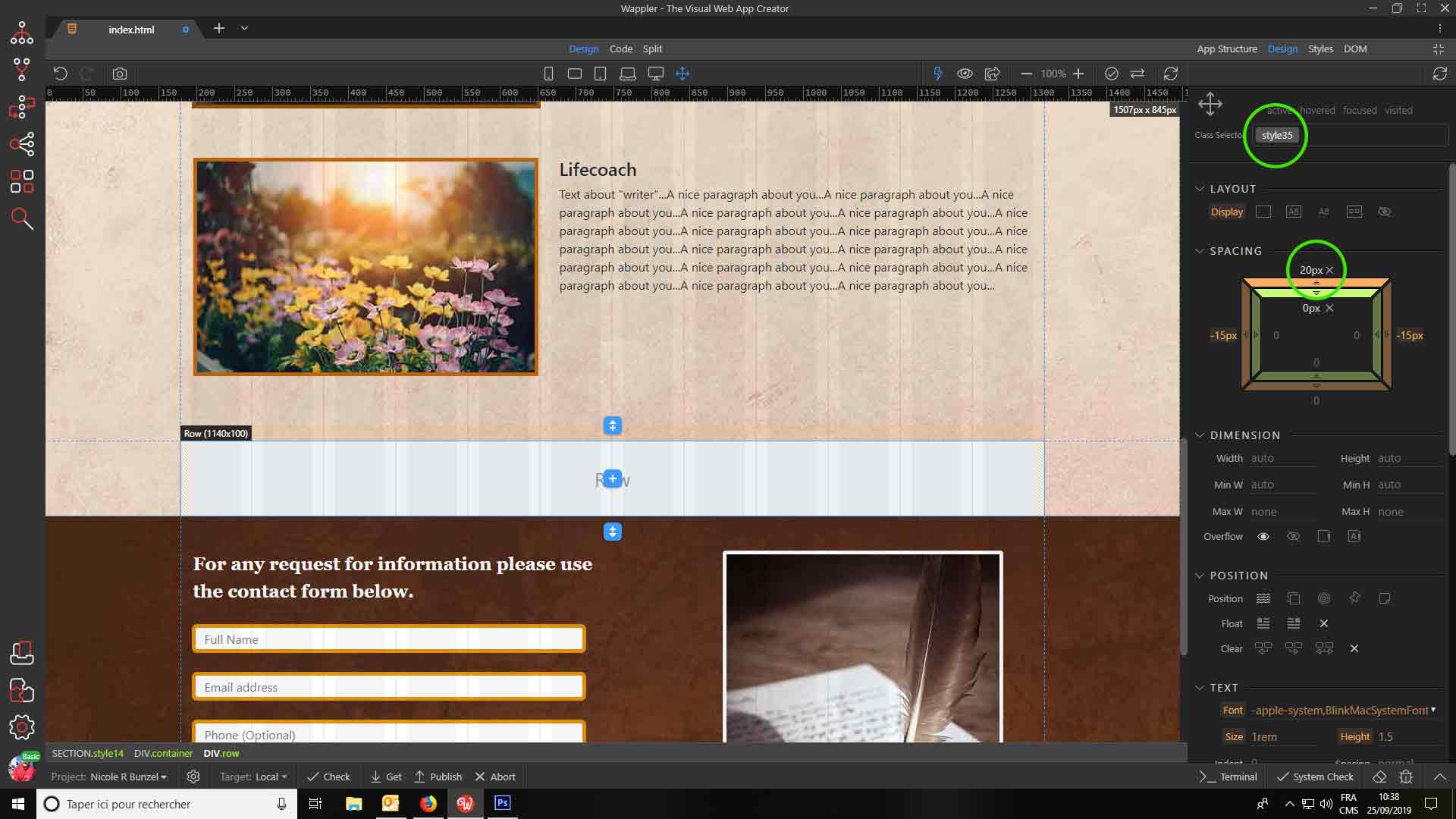Screen dimensions: 1456x819
Task: Choose float right option
Action: tap(1294, 623)
